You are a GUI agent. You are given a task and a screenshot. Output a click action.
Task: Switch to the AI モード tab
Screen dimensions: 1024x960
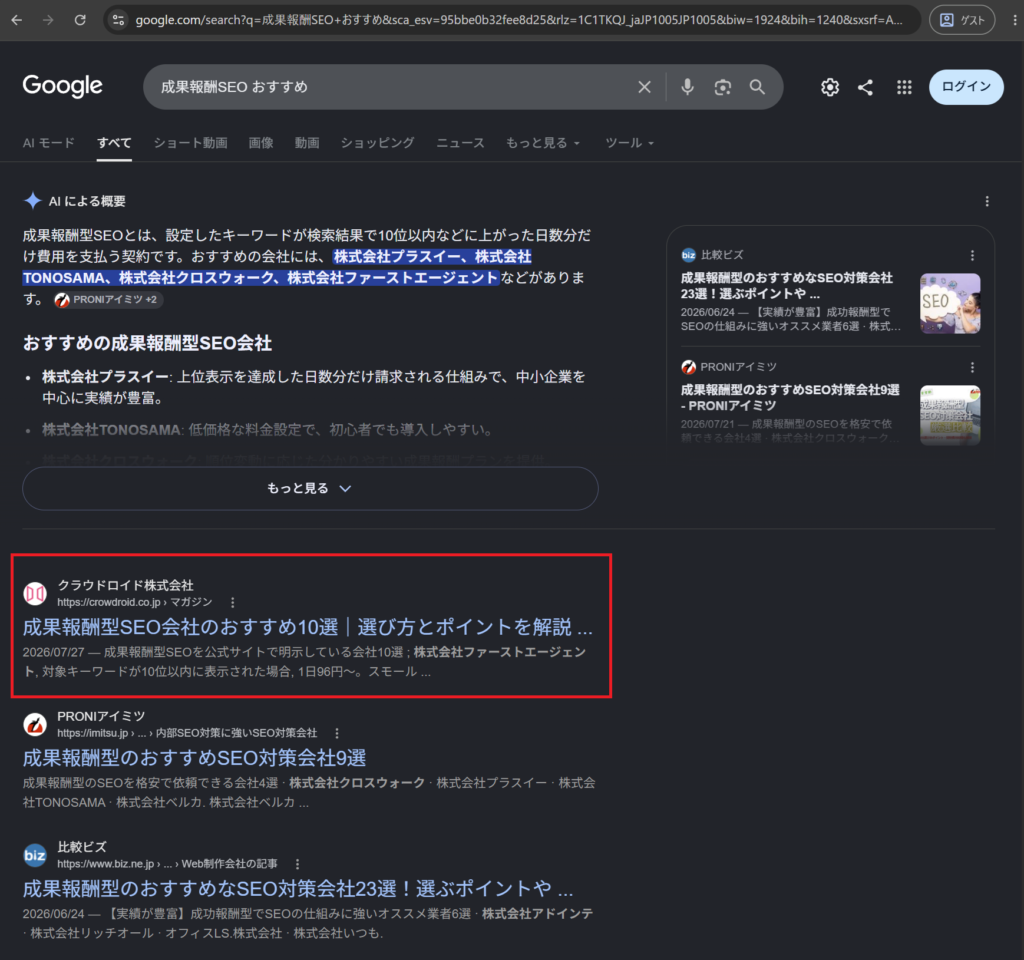click(x=49, y=142)
